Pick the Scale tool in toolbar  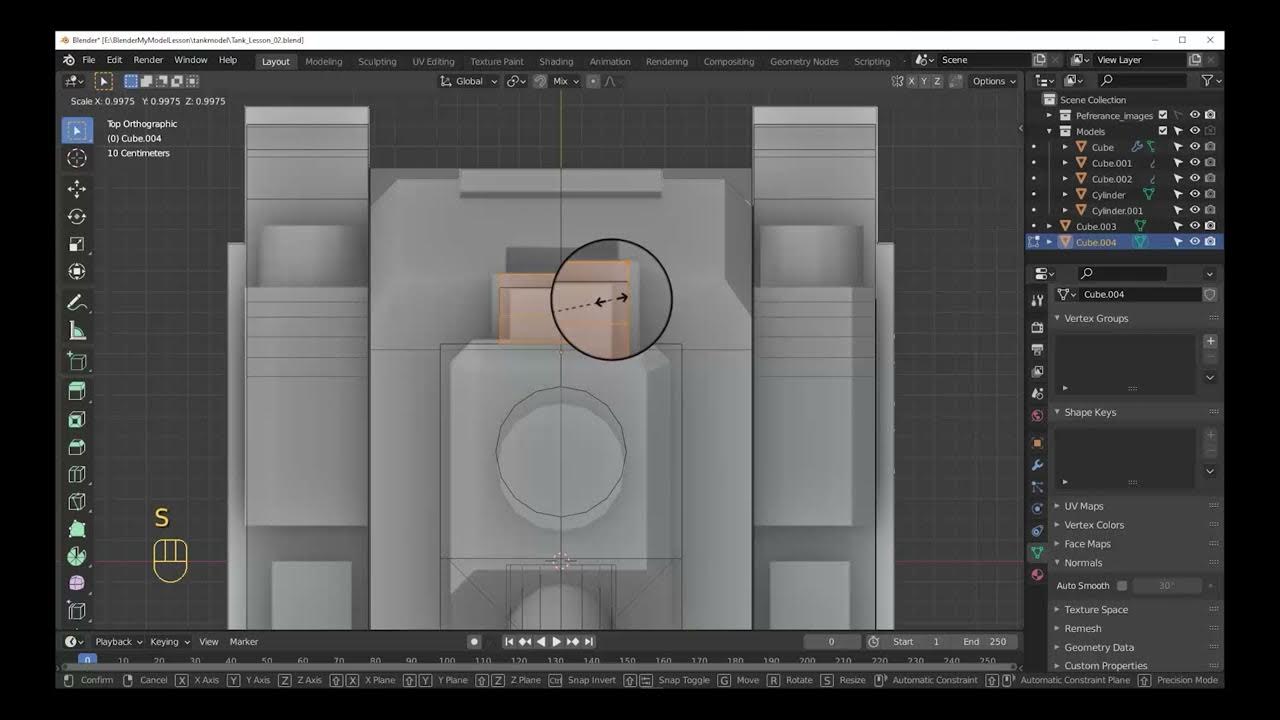pyautogui.click(x=77, y=244)
